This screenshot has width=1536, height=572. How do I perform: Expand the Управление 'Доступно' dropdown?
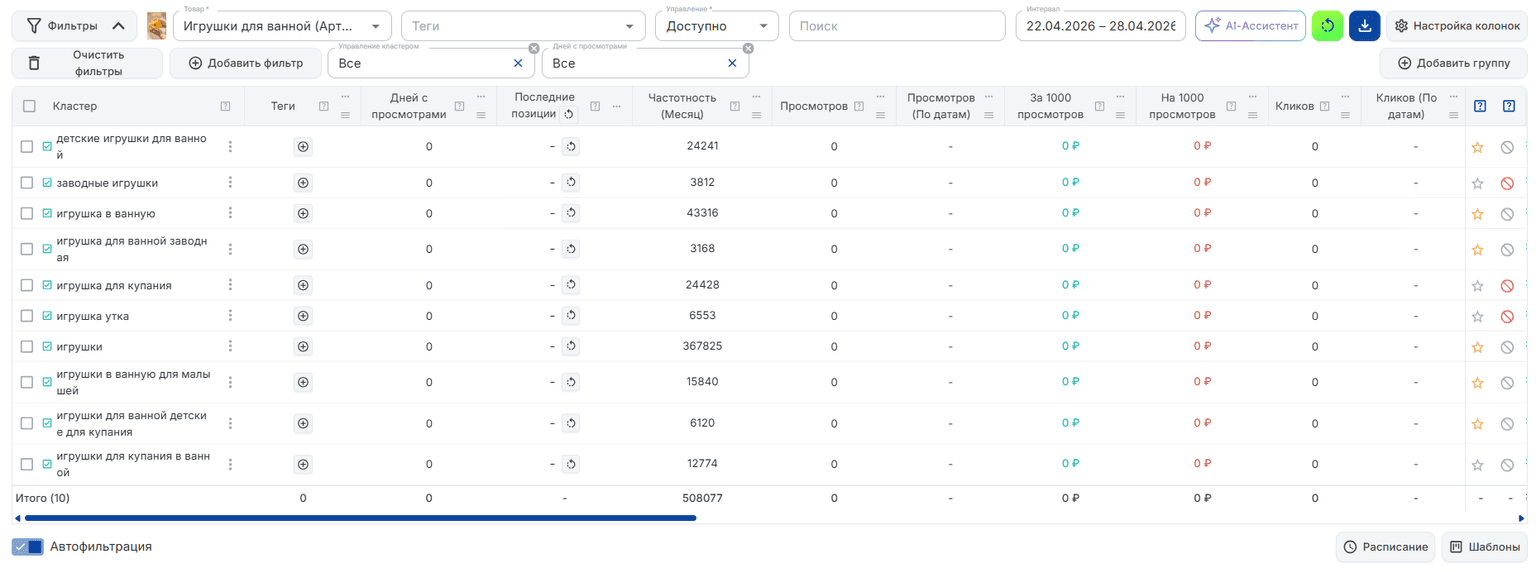tap(717, 26)
